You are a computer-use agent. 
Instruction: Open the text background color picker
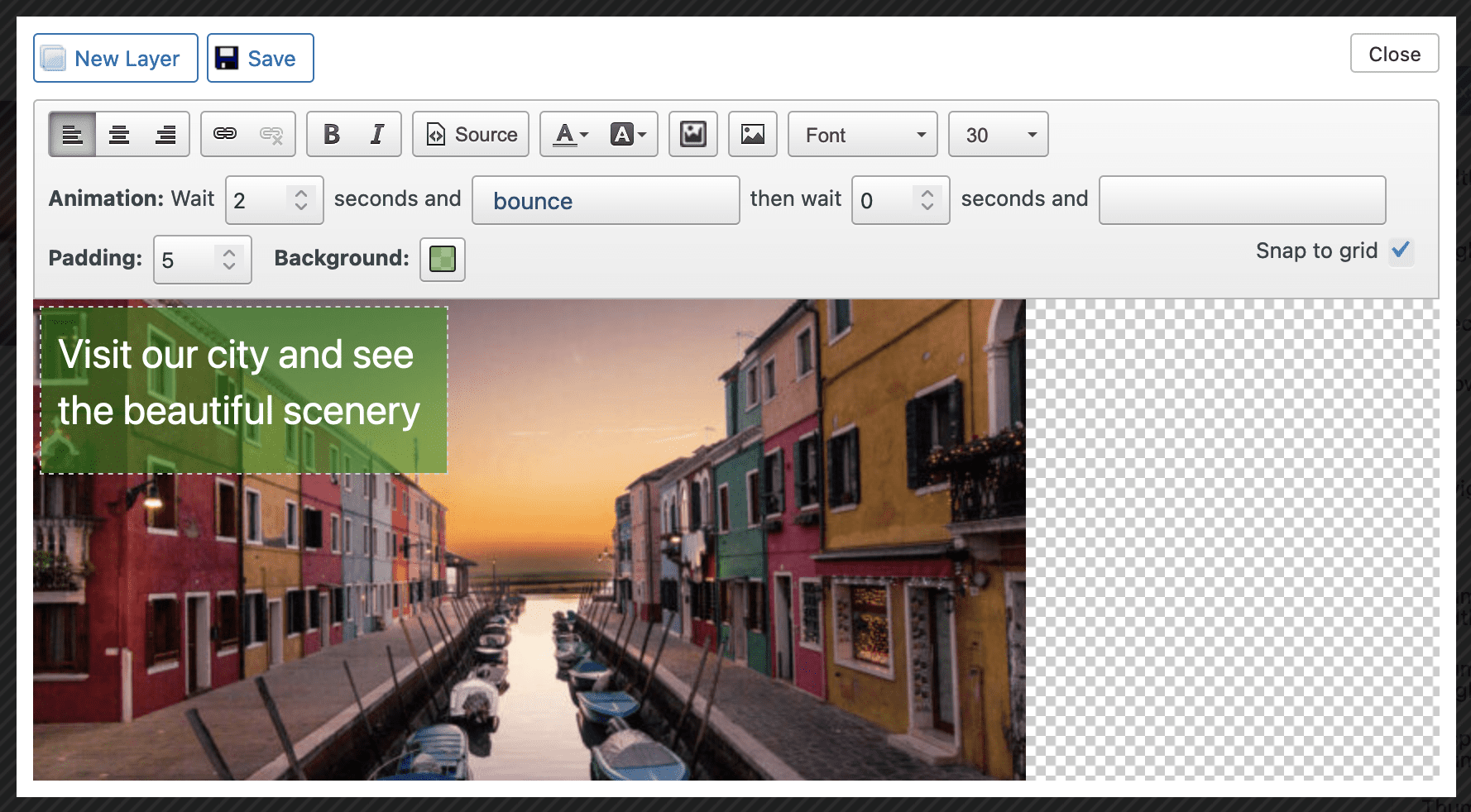[627, 134]
